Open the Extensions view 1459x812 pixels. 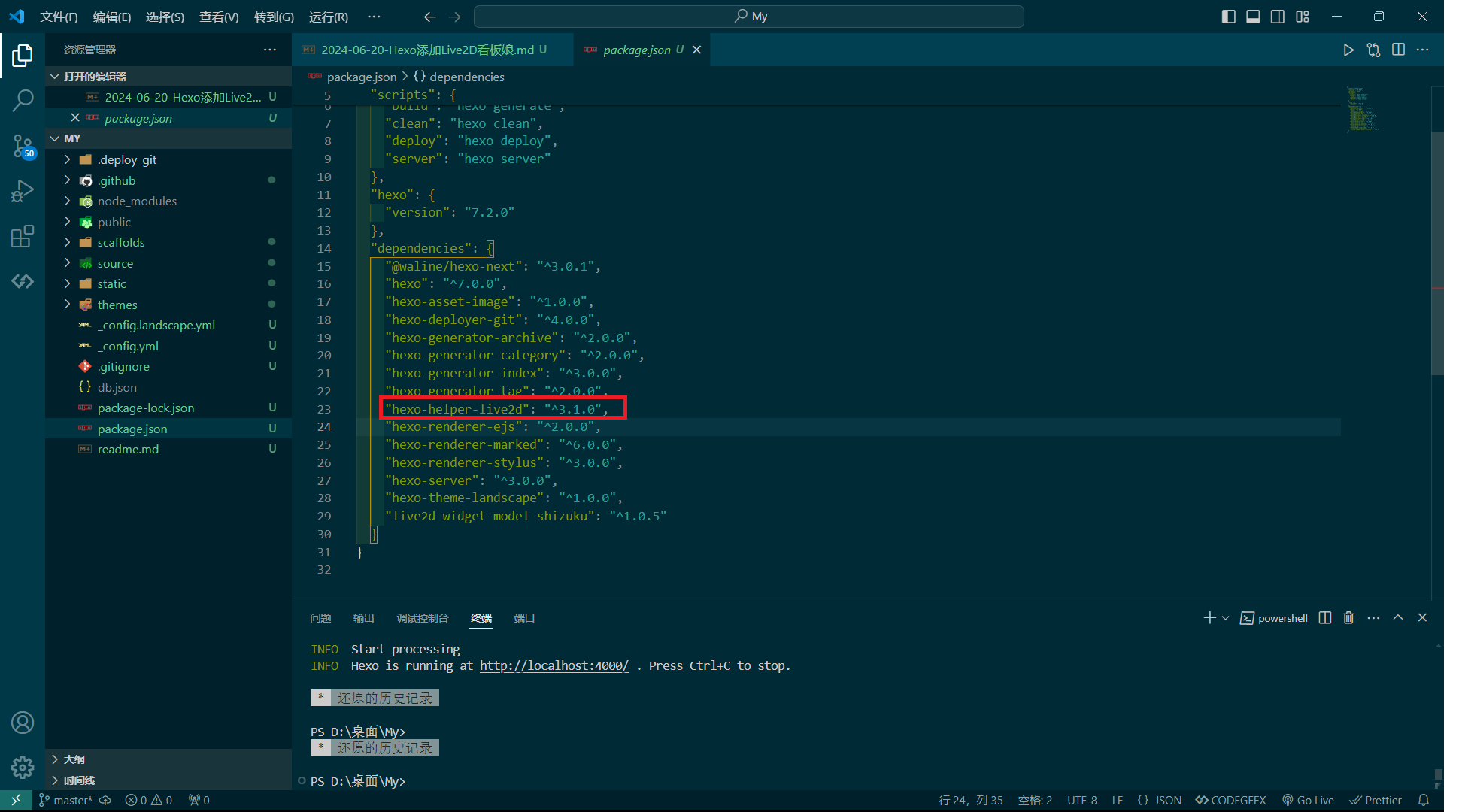(23, 236)
